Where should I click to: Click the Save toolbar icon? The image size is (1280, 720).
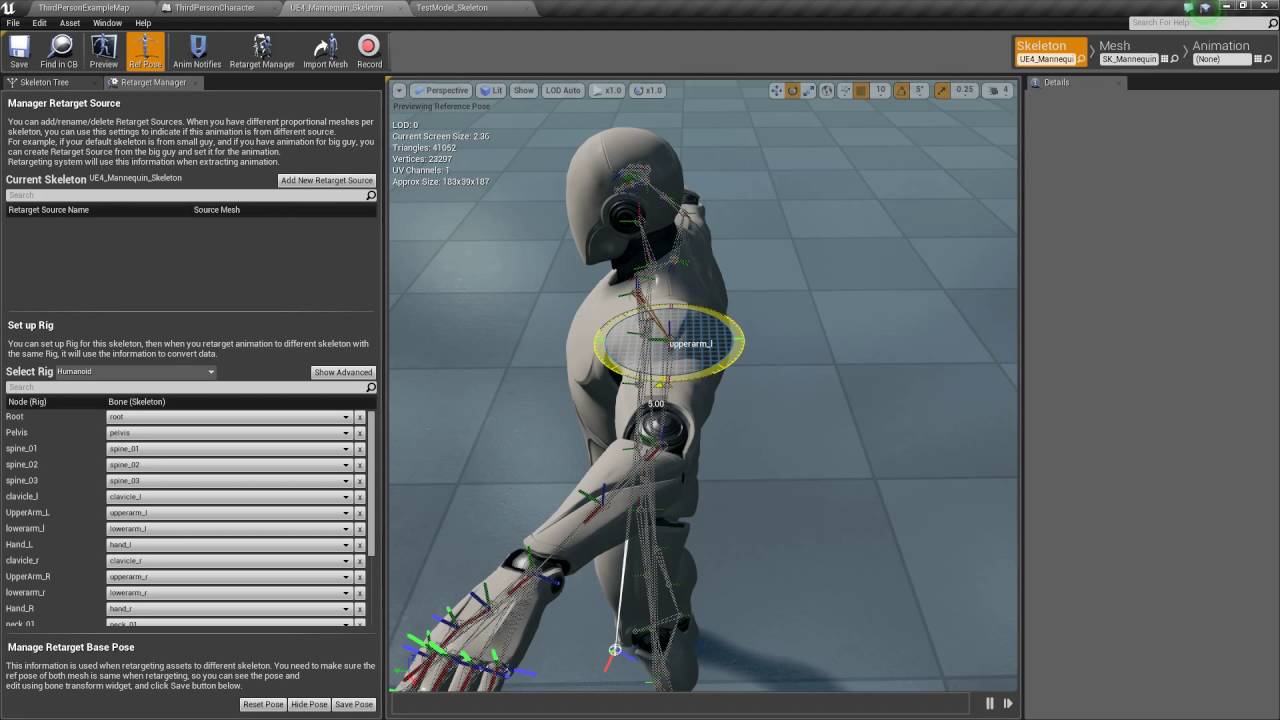(19, 51)
